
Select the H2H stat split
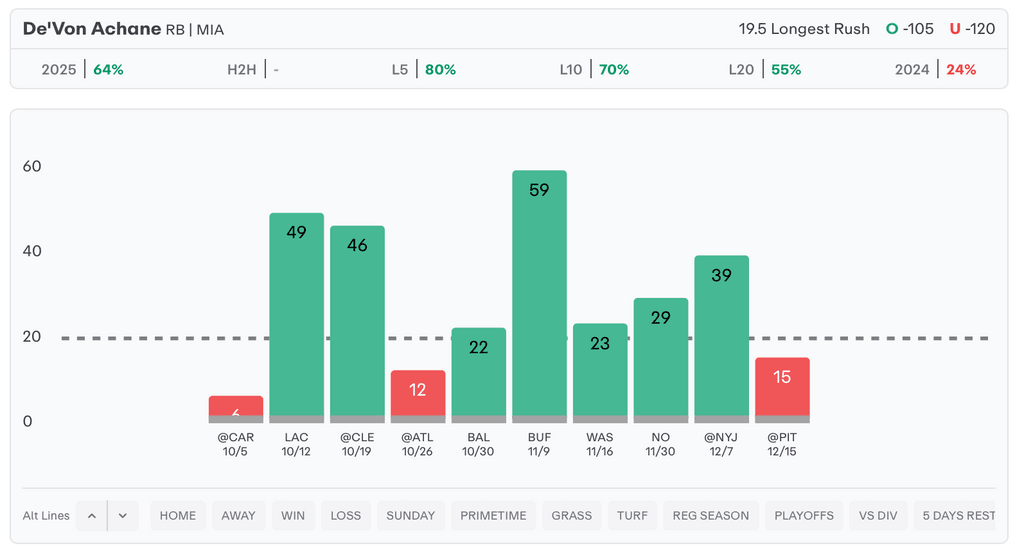(253, 70)
